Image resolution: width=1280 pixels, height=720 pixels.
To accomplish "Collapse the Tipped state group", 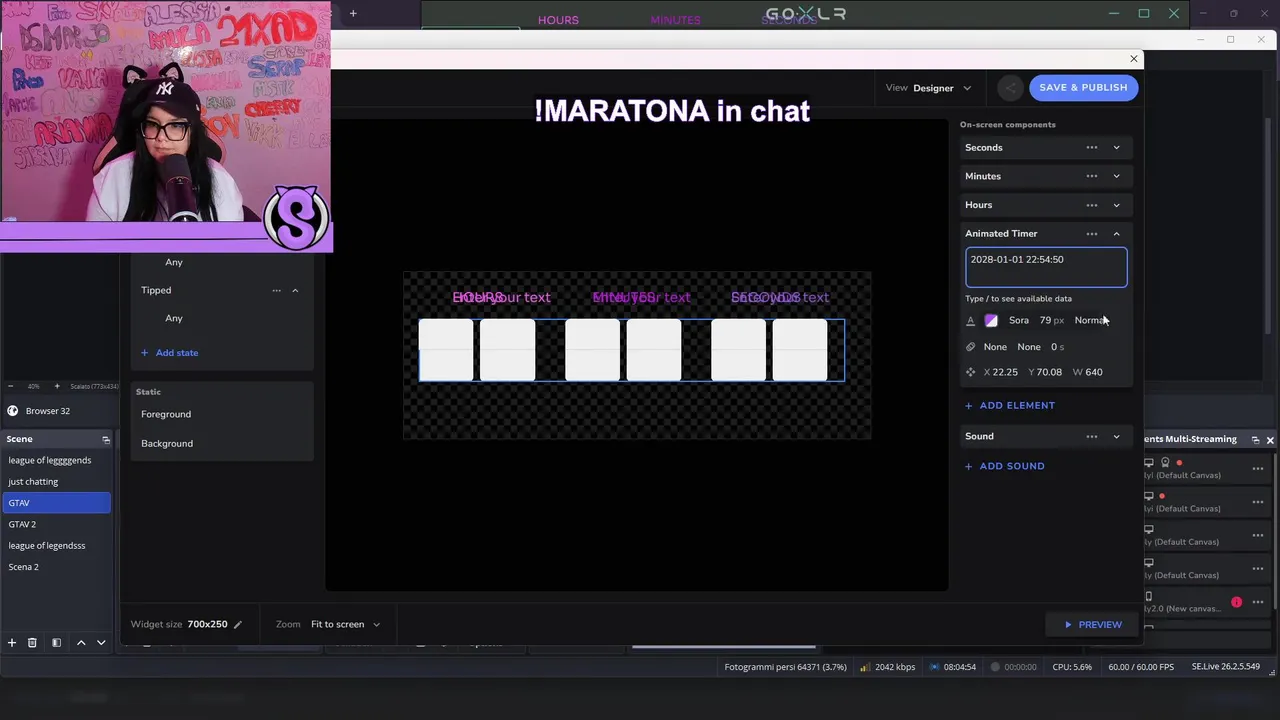I will (x=295, y=290).
